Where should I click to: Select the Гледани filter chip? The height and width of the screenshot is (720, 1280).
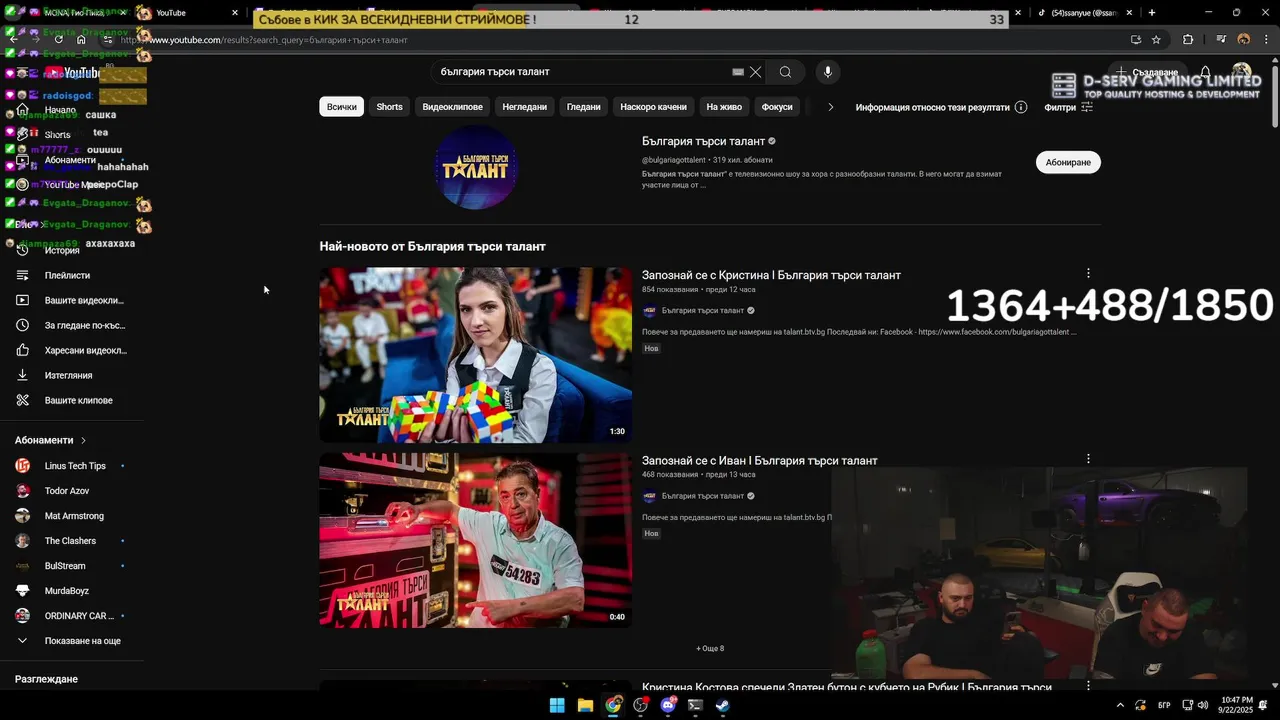[x=583, y=107]
